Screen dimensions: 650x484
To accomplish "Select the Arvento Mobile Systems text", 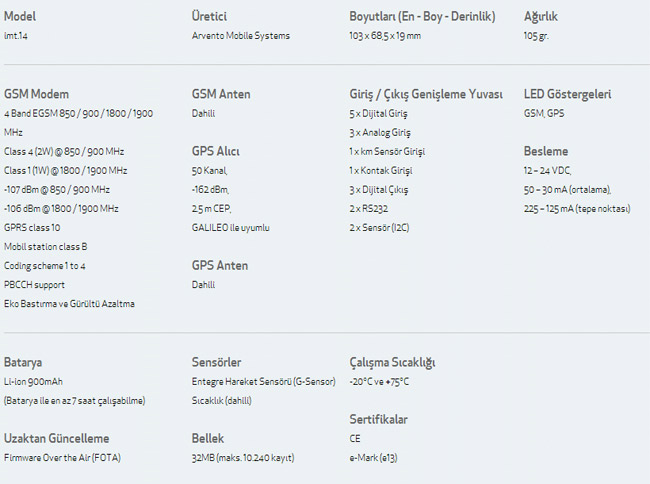I will 240,36.
